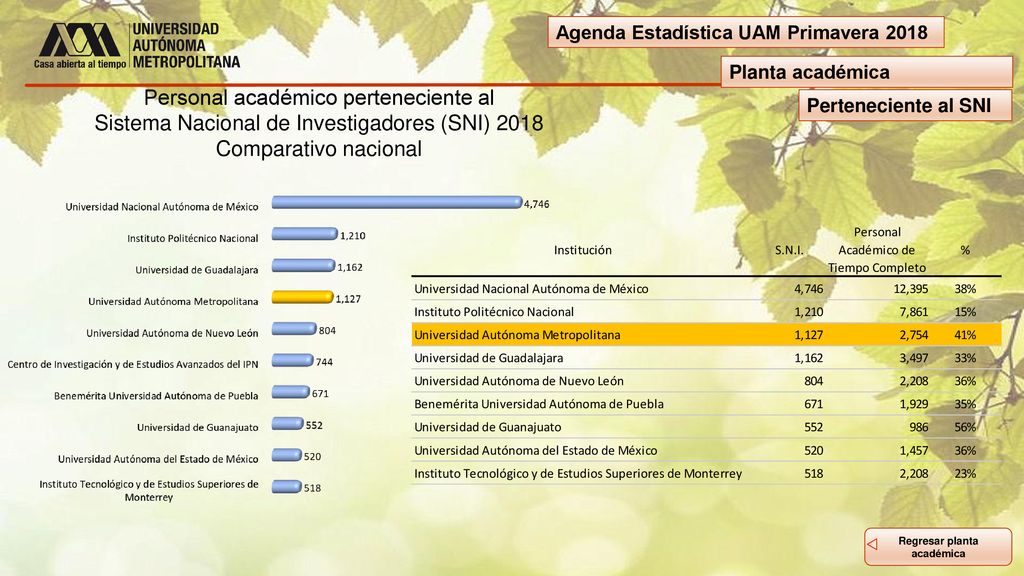Click table cell value 12,395
This screenshot has width=1024, height=576.
pos(910,289)
